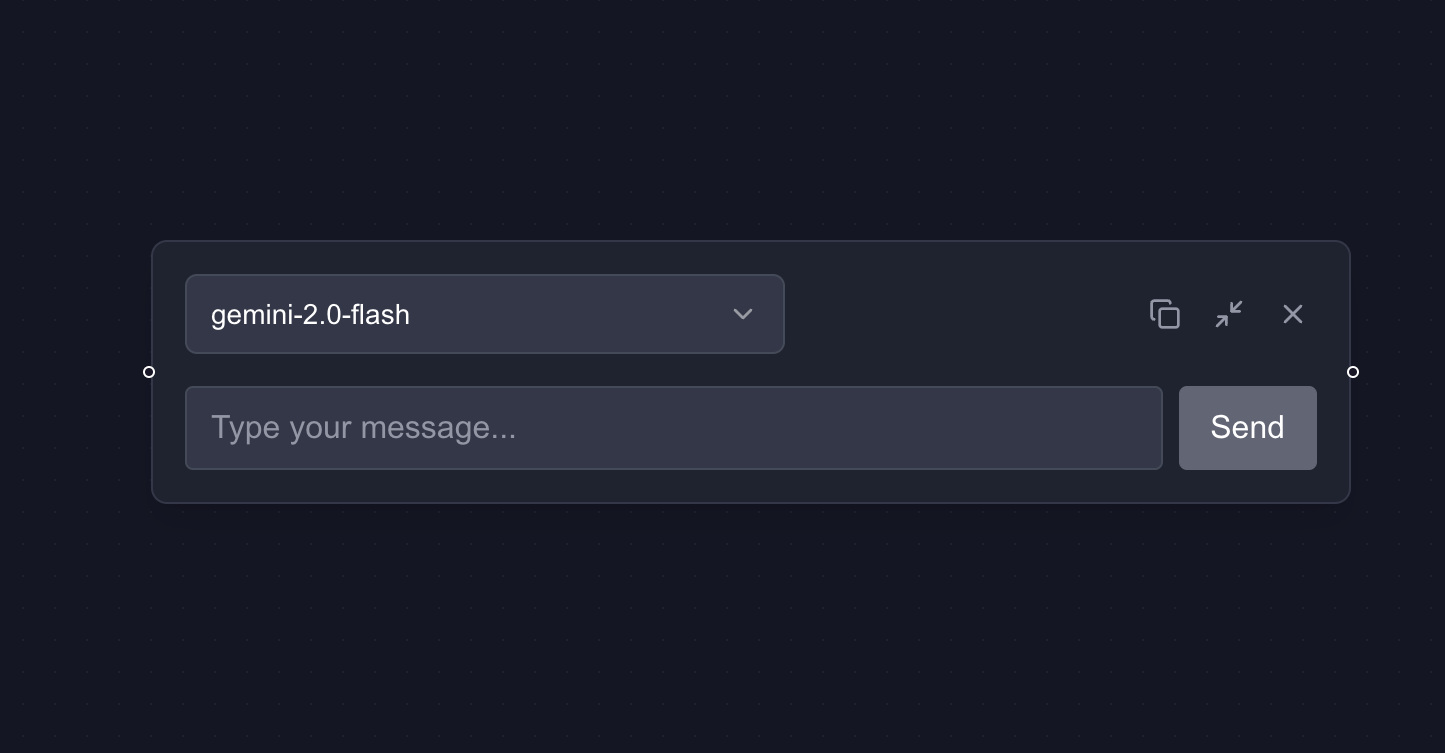Copy the node using overlapping squares icon
The width and height of the screenshot is (1445, 753).
click(x=1165, y=314)
